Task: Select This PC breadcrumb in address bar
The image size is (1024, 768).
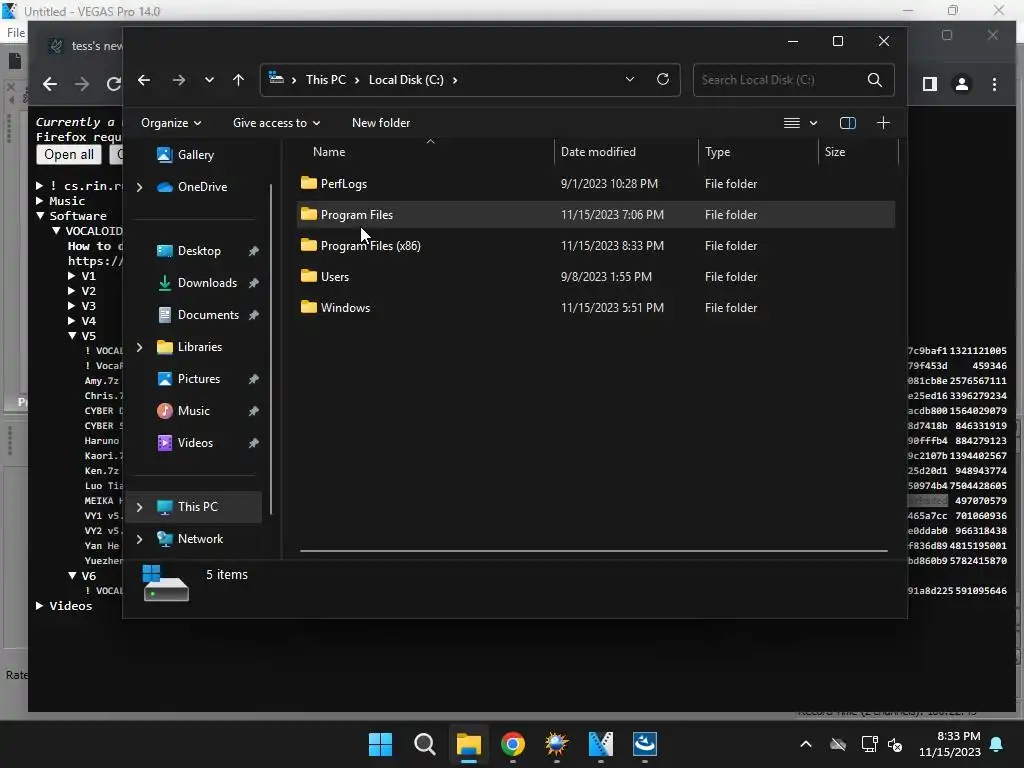Action: click(x=326, y=80)
